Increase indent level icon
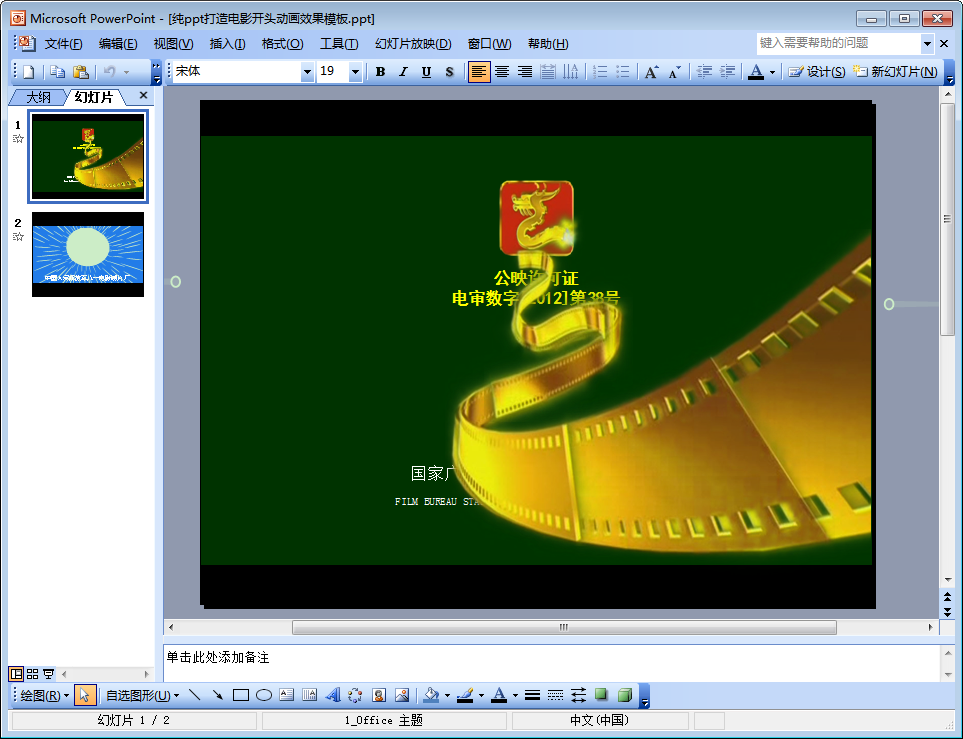 click(727, 72)
